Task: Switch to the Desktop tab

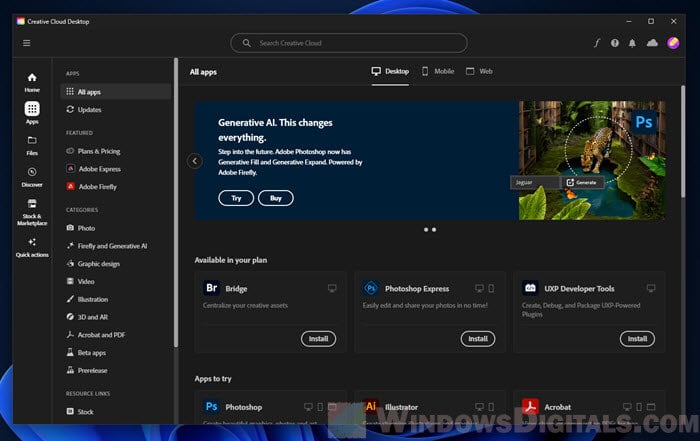Action: click(390, 71)
